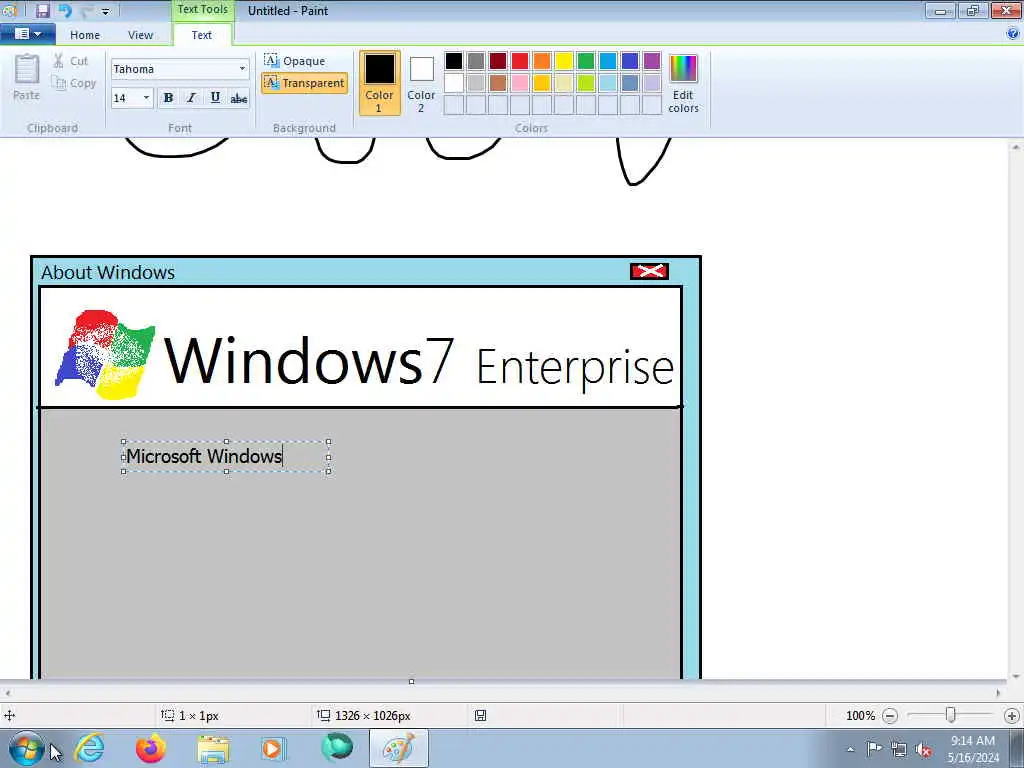Click the zoom slider thumb
The height and width of the screenshot is (768, 1024).
point(951,716)
